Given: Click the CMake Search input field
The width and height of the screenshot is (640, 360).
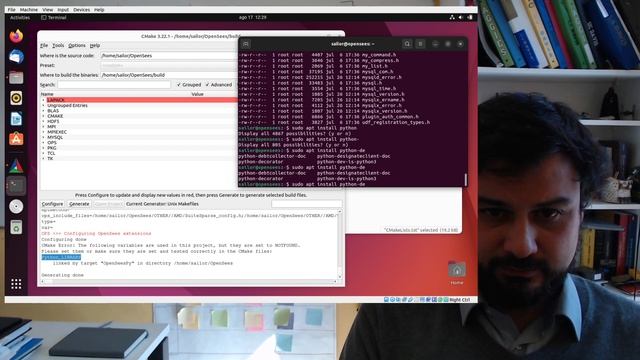Looking at the screenshot, I should pyautogui.click(x=114, y=84).
